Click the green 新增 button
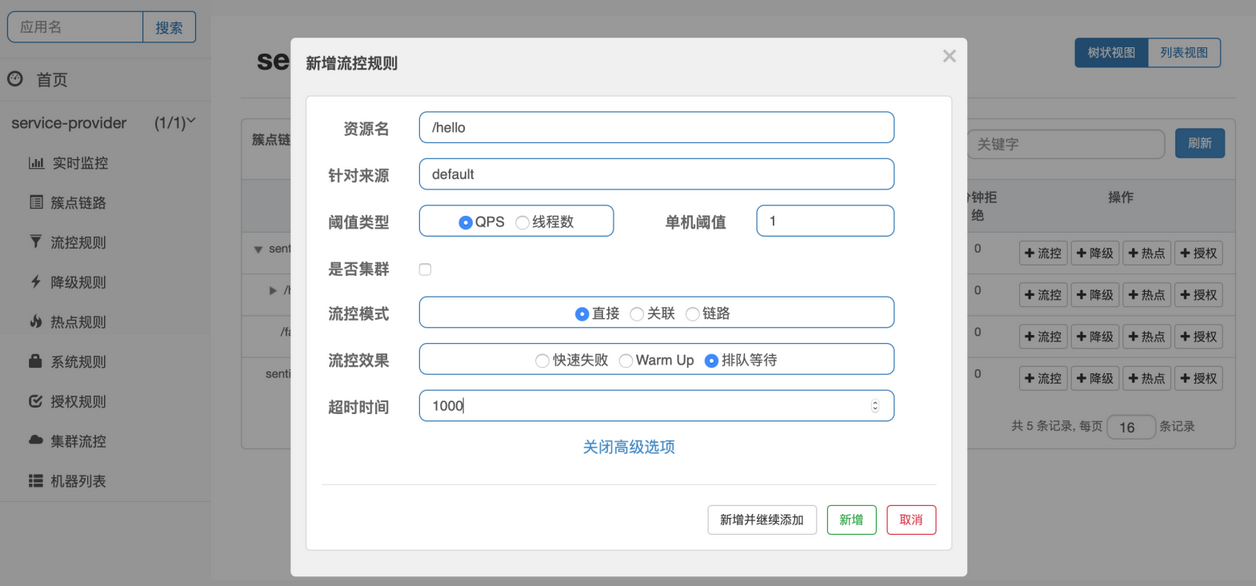1256x586 pixels. pos(851,520)
